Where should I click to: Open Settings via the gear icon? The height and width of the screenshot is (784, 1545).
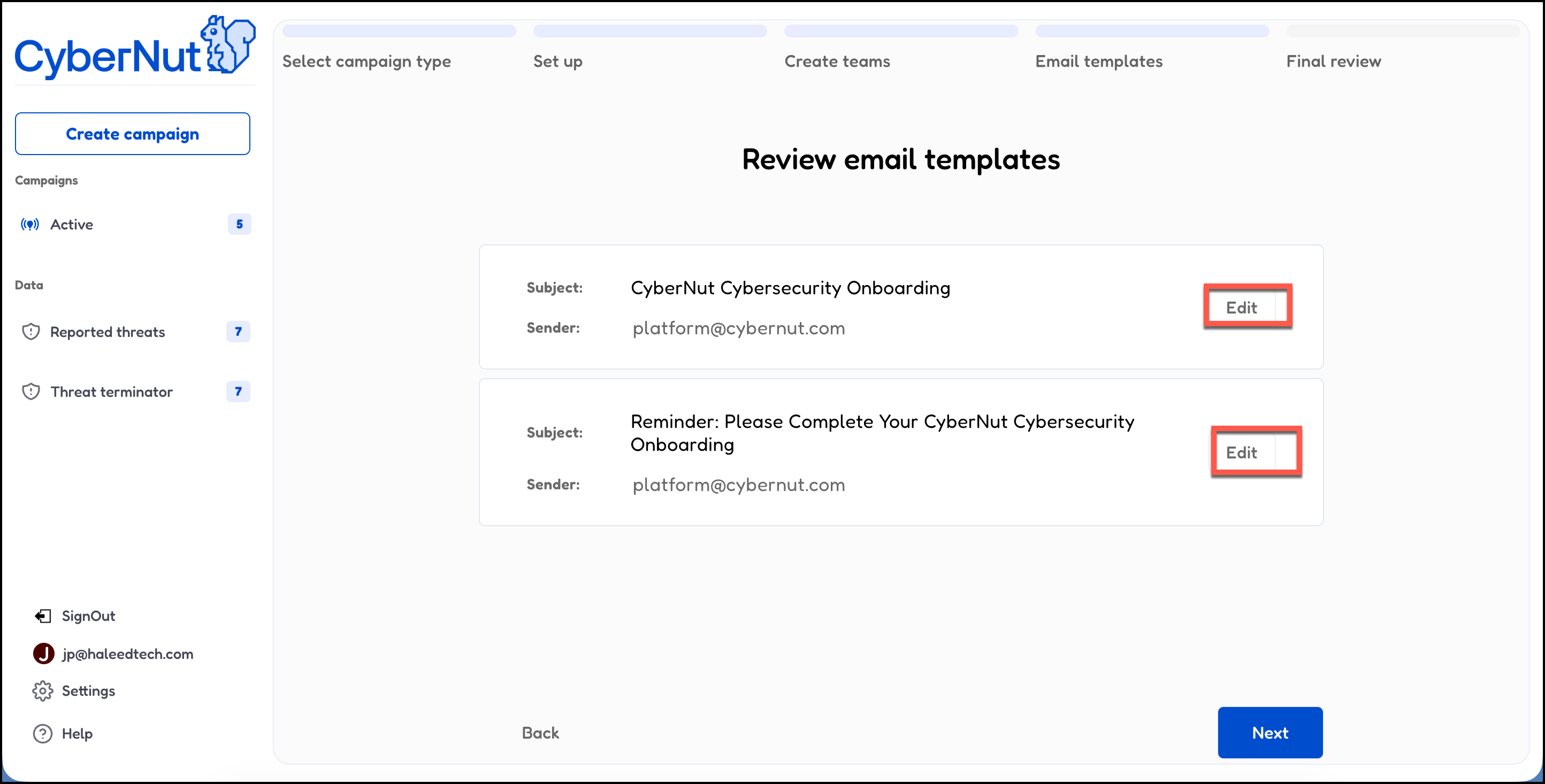pyautogui.click(x=43, y=690)
